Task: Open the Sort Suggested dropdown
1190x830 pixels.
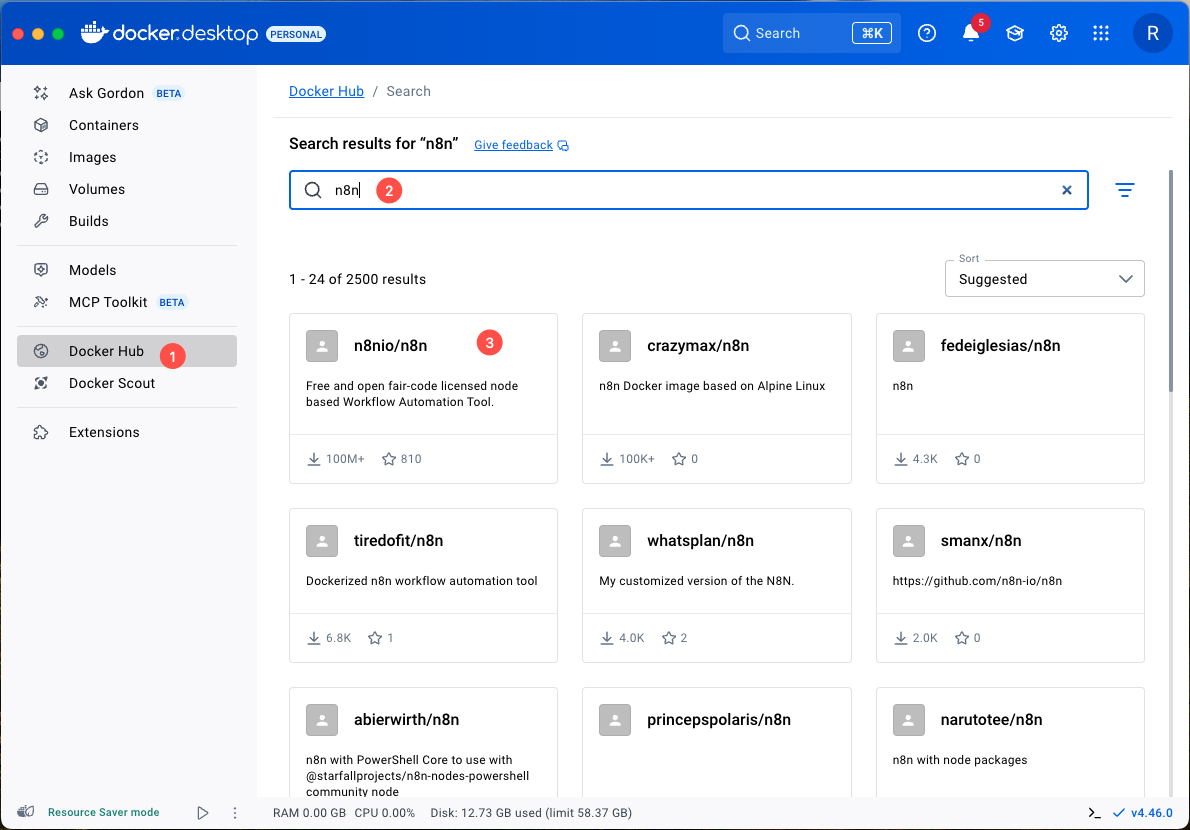Action: (1044, 279)
